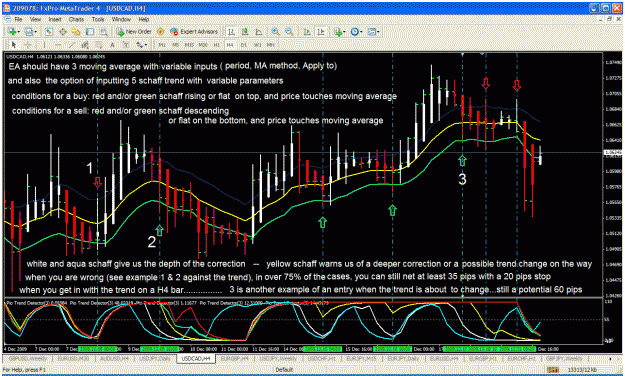Open the Templates icon
The image size is (625, 376).
371,31
